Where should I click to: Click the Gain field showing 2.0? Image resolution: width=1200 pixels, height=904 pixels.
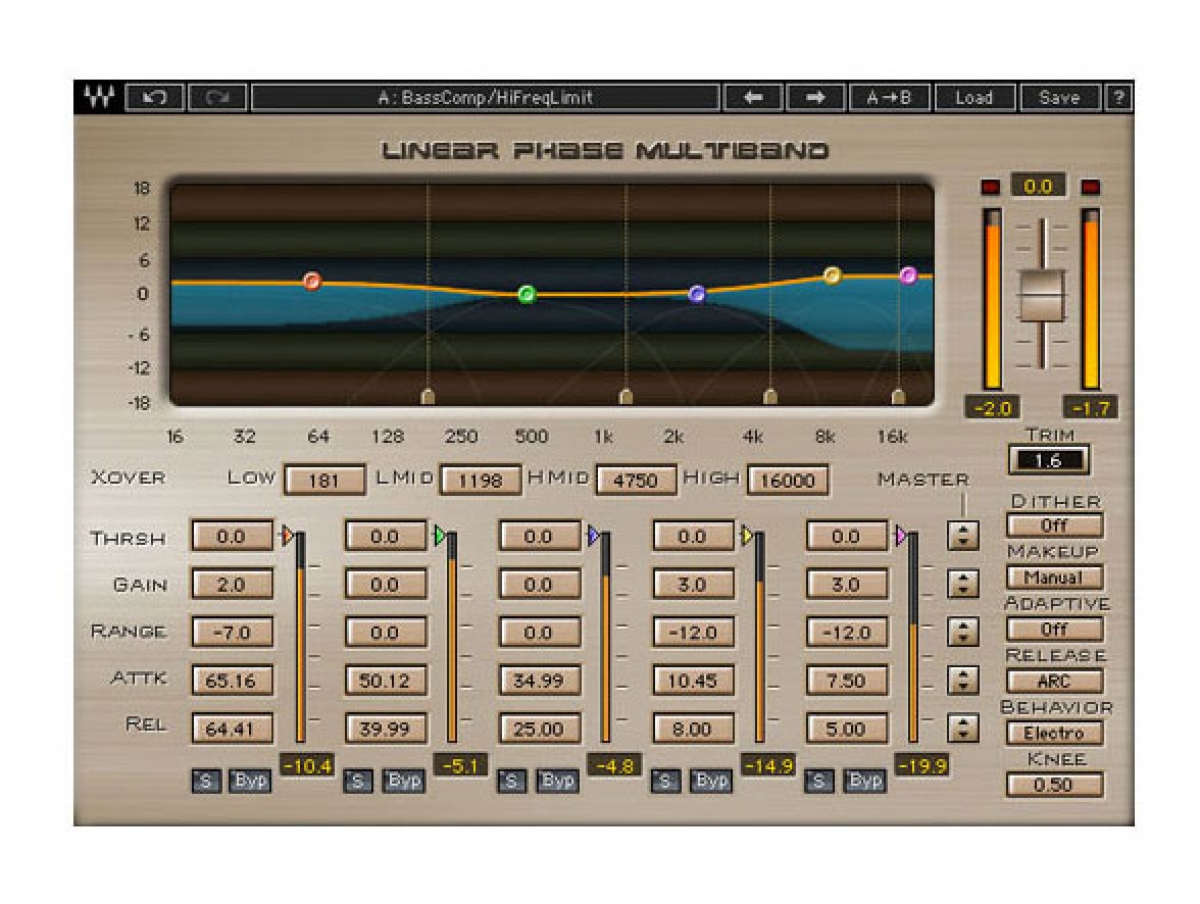click(231, 585)
